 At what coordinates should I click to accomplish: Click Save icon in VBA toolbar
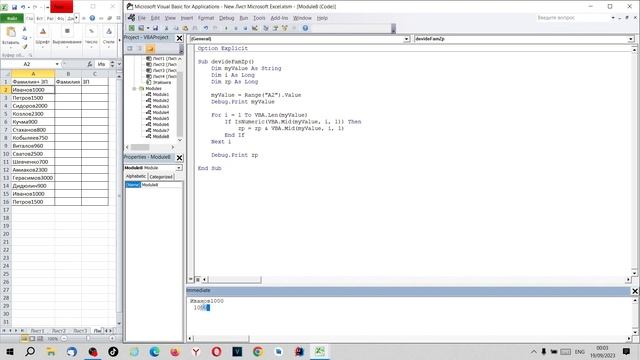pyautogui.click(x=156, y=28)
